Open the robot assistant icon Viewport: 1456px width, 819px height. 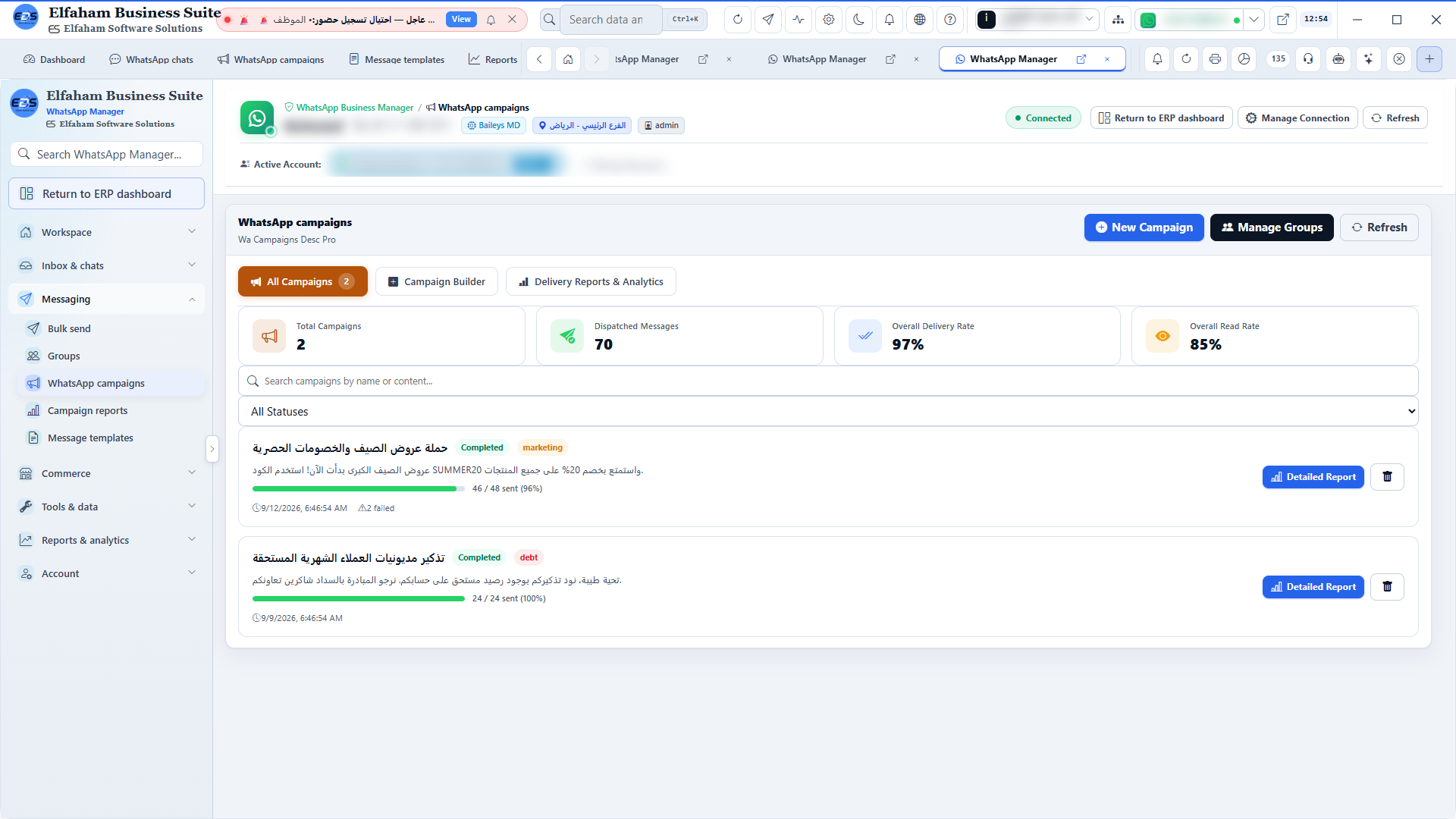point(1338,59)
